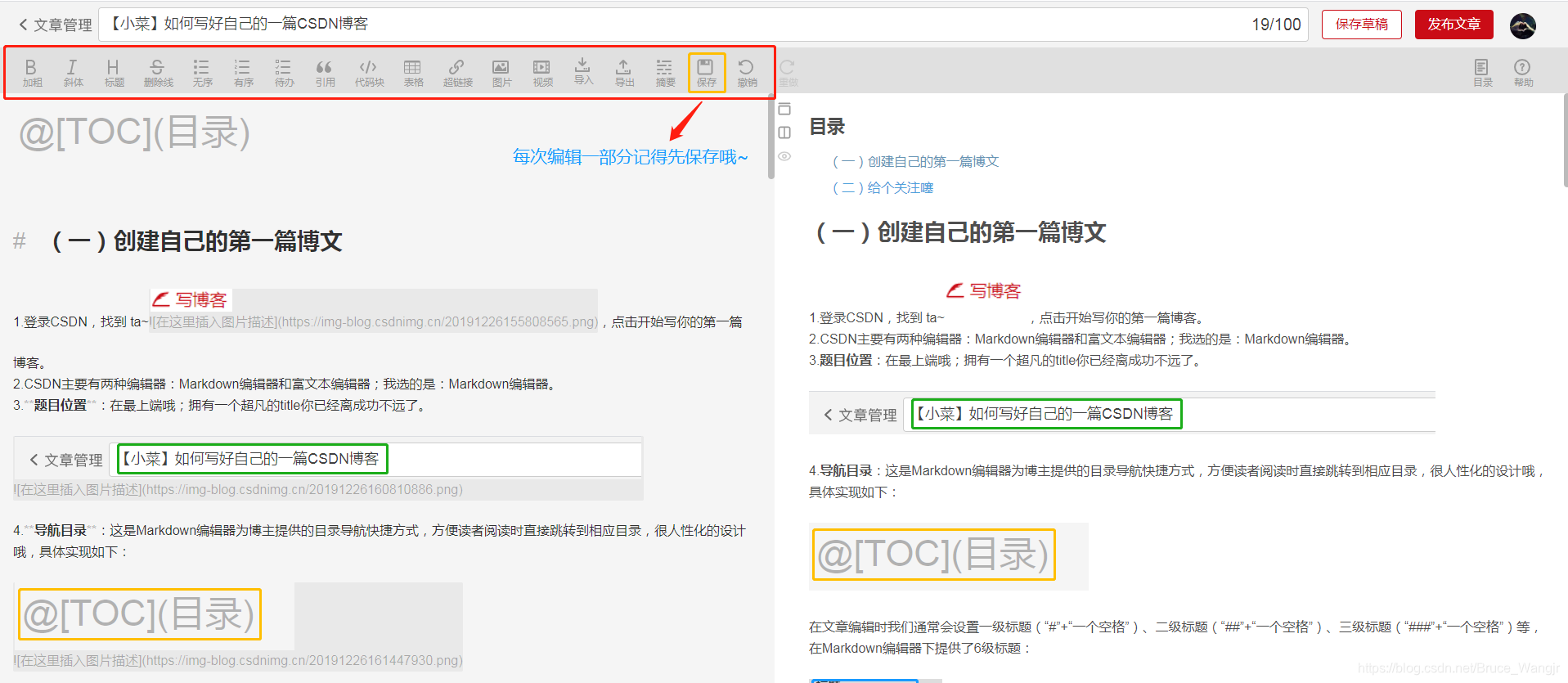This screenshot has height=683, width=1568.
Task: Insert a heading using the 标题 icon
Action: tap(114, 72)
